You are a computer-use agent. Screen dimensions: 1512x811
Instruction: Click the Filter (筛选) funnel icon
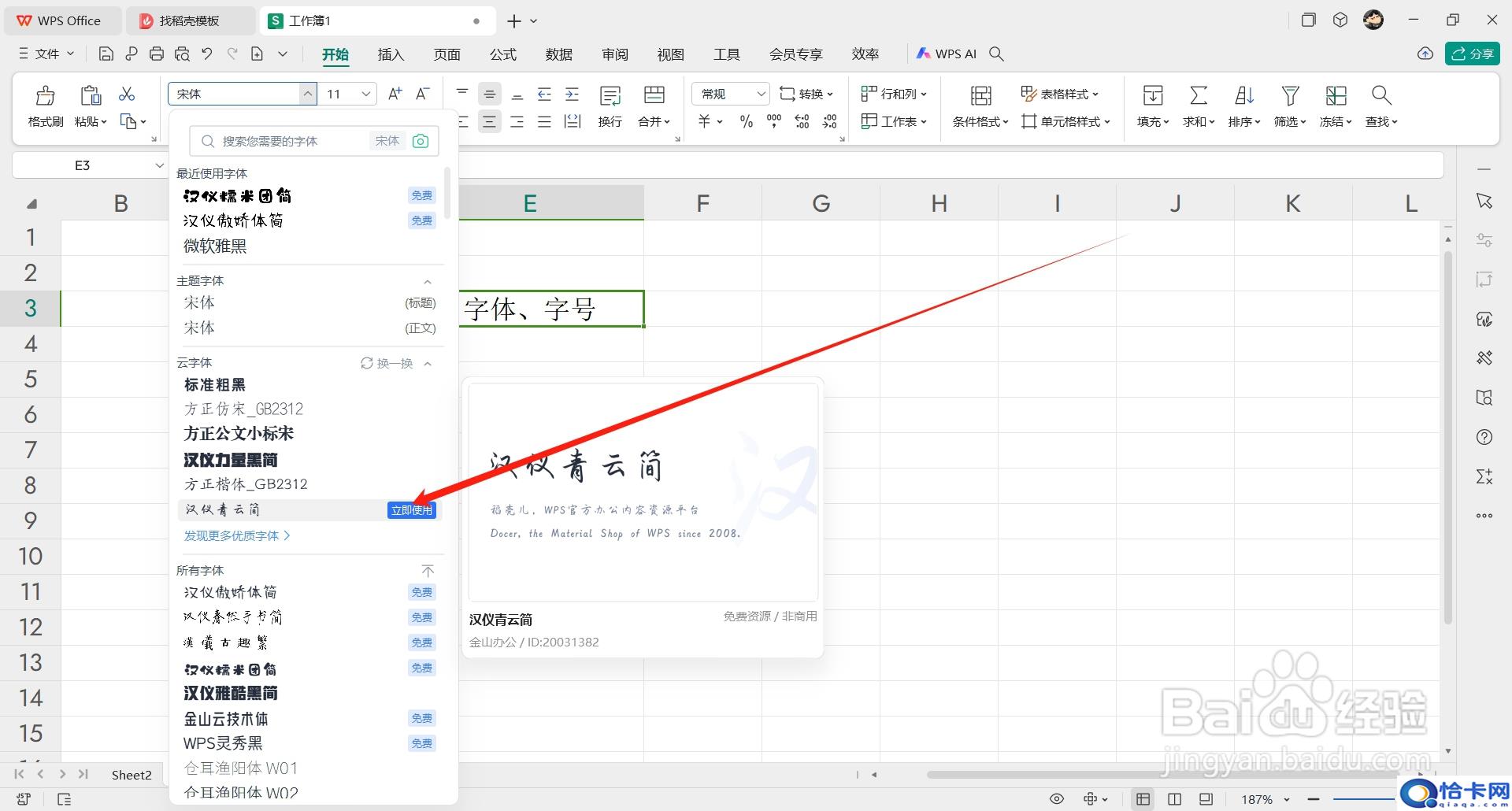click(x=1290, y=95)
